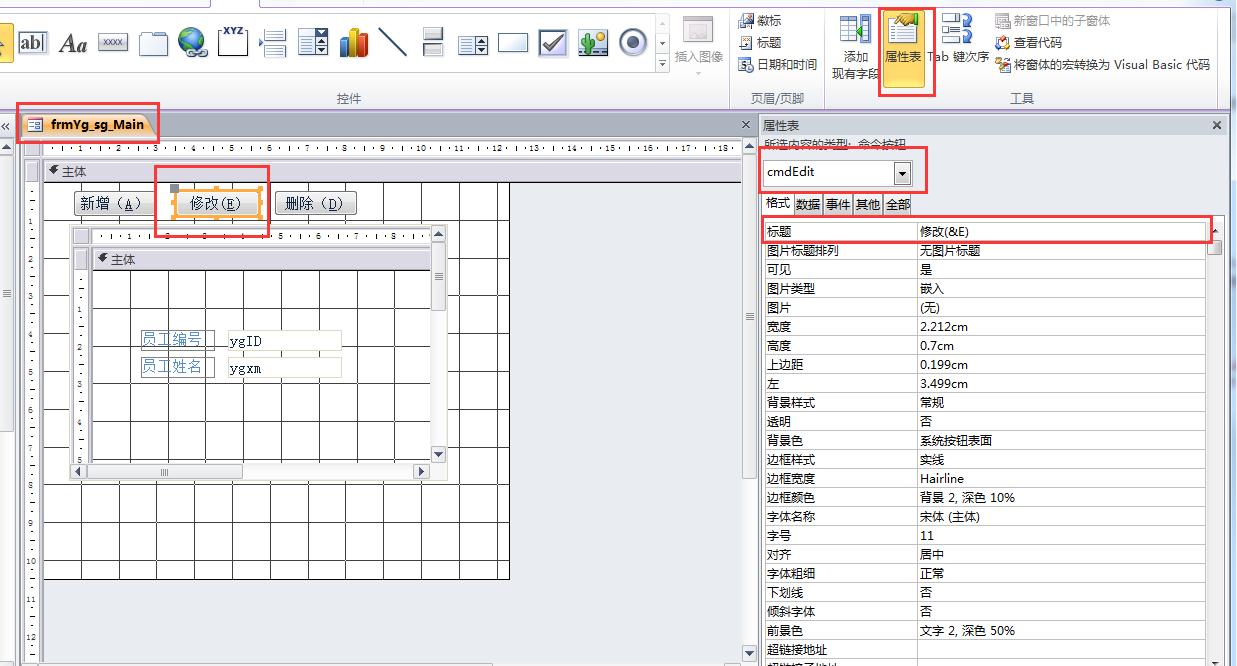Click the 边框颜色 value 背景 2, 深色 10%
This screenshot has width=1237, height=666.
coord(1061,497)
